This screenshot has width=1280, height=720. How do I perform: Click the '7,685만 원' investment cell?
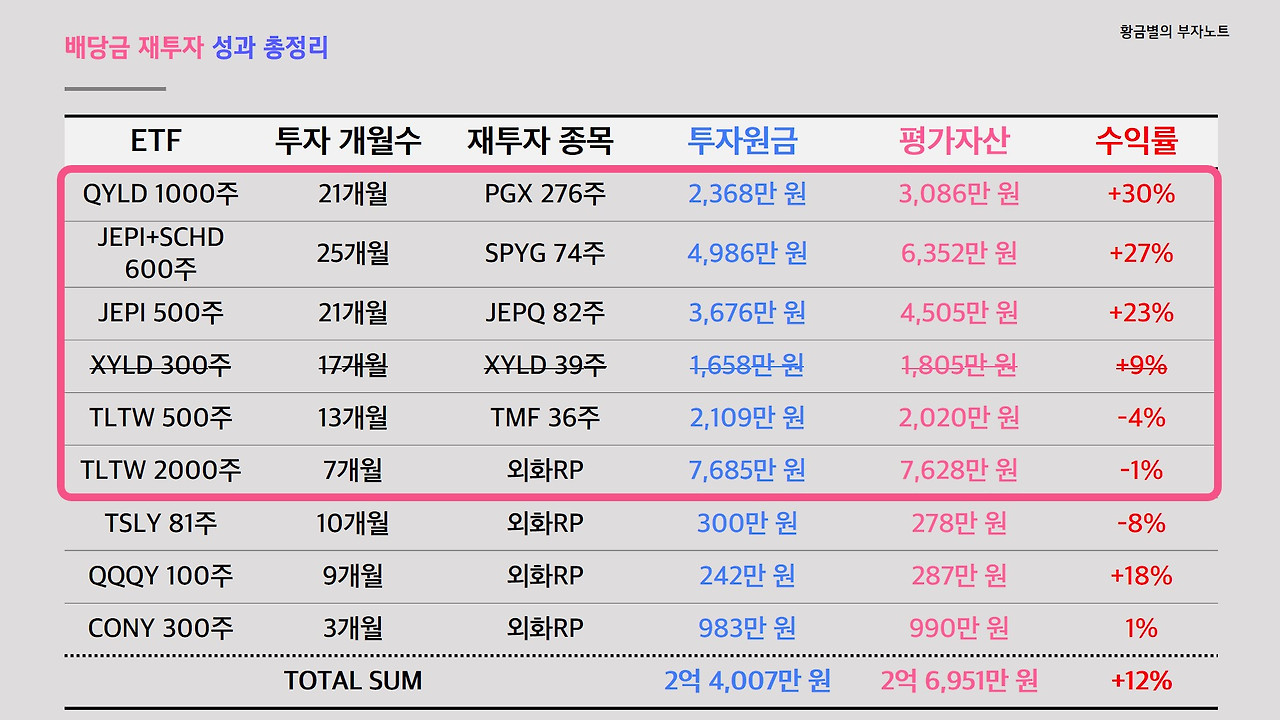coord(747,469)
